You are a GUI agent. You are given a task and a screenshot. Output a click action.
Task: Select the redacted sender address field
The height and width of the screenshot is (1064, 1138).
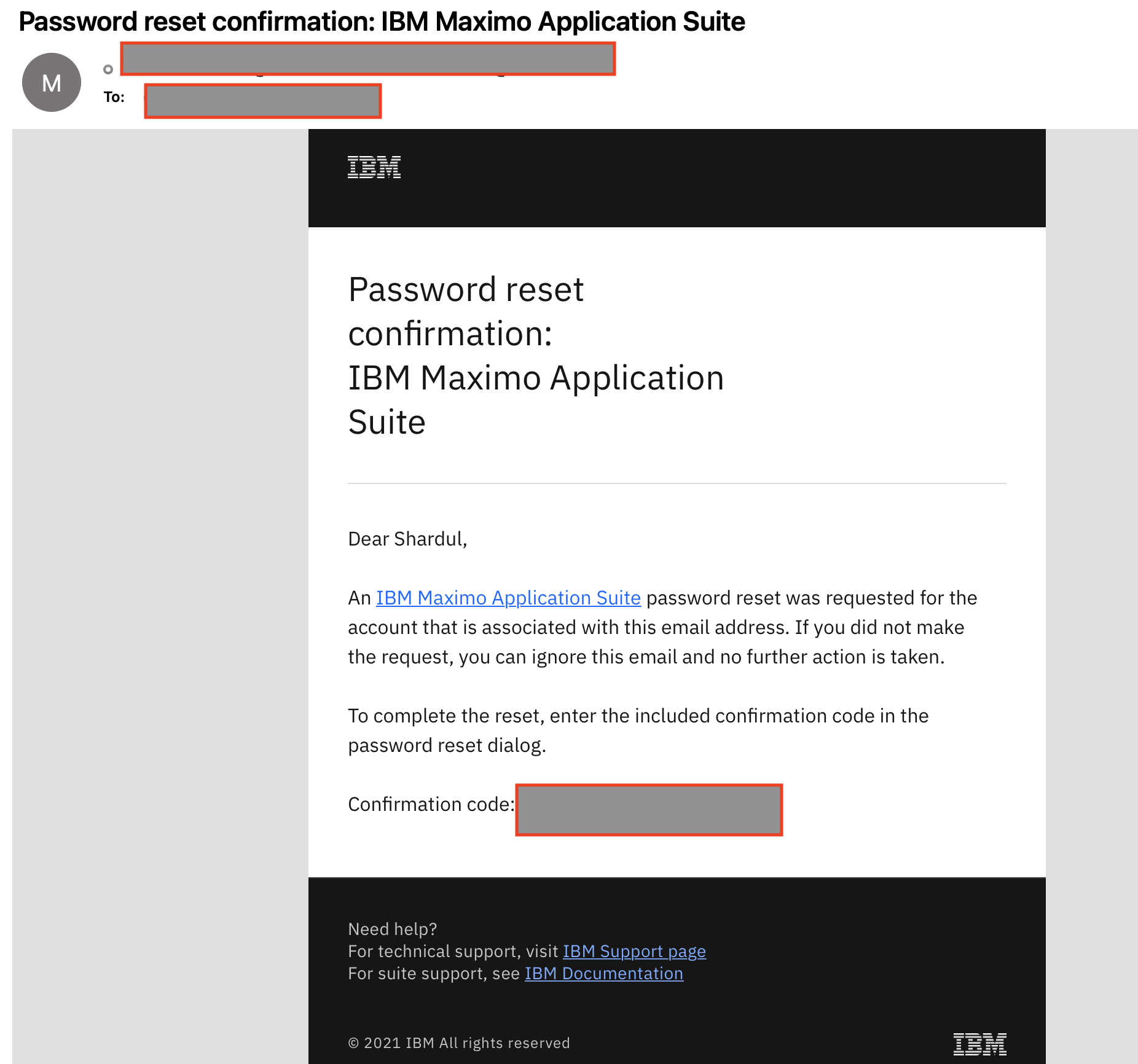click(x=369, y=60)
